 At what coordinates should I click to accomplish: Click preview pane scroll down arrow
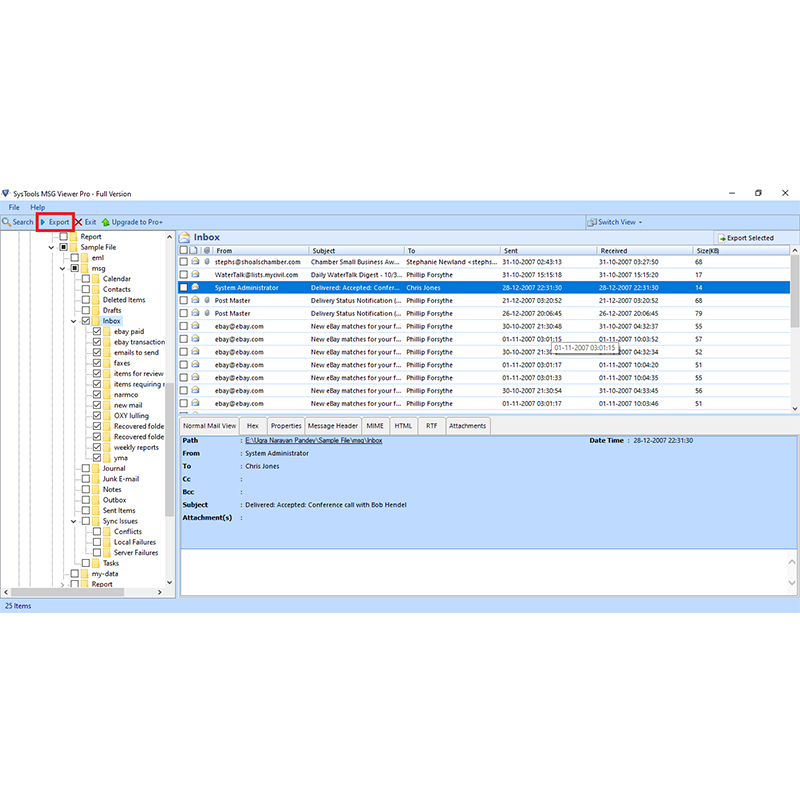(x=792, y=583)
